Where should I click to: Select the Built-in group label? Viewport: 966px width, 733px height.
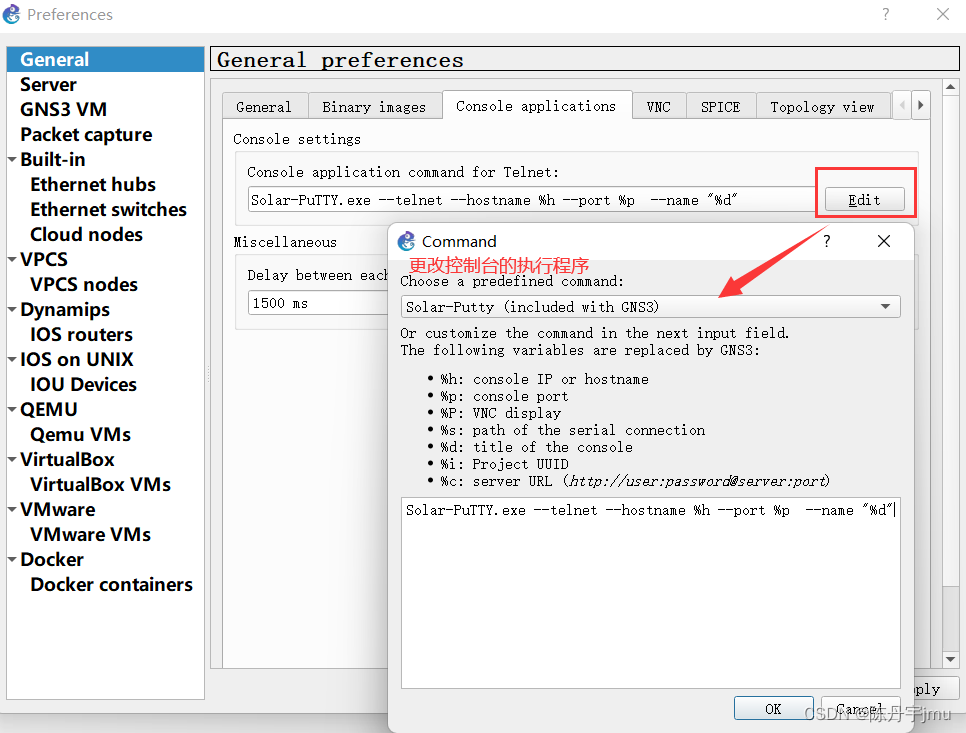pyautogui.click(x=52, y=159)
